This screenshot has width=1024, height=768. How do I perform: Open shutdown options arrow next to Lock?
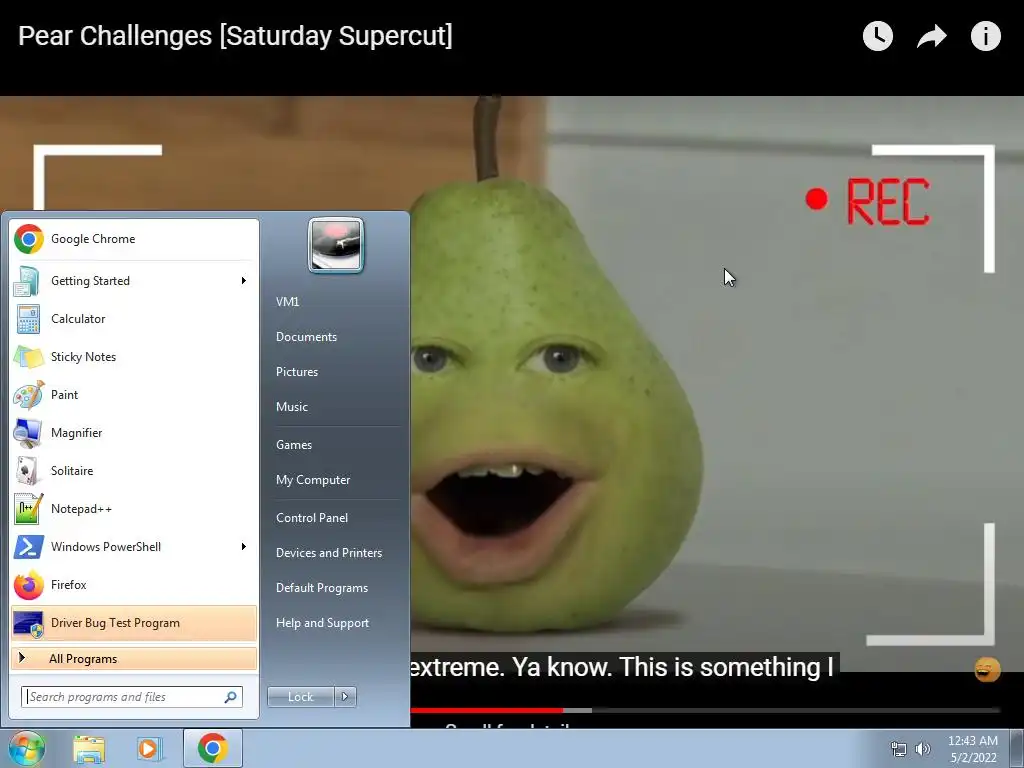[x=345, y=697]
